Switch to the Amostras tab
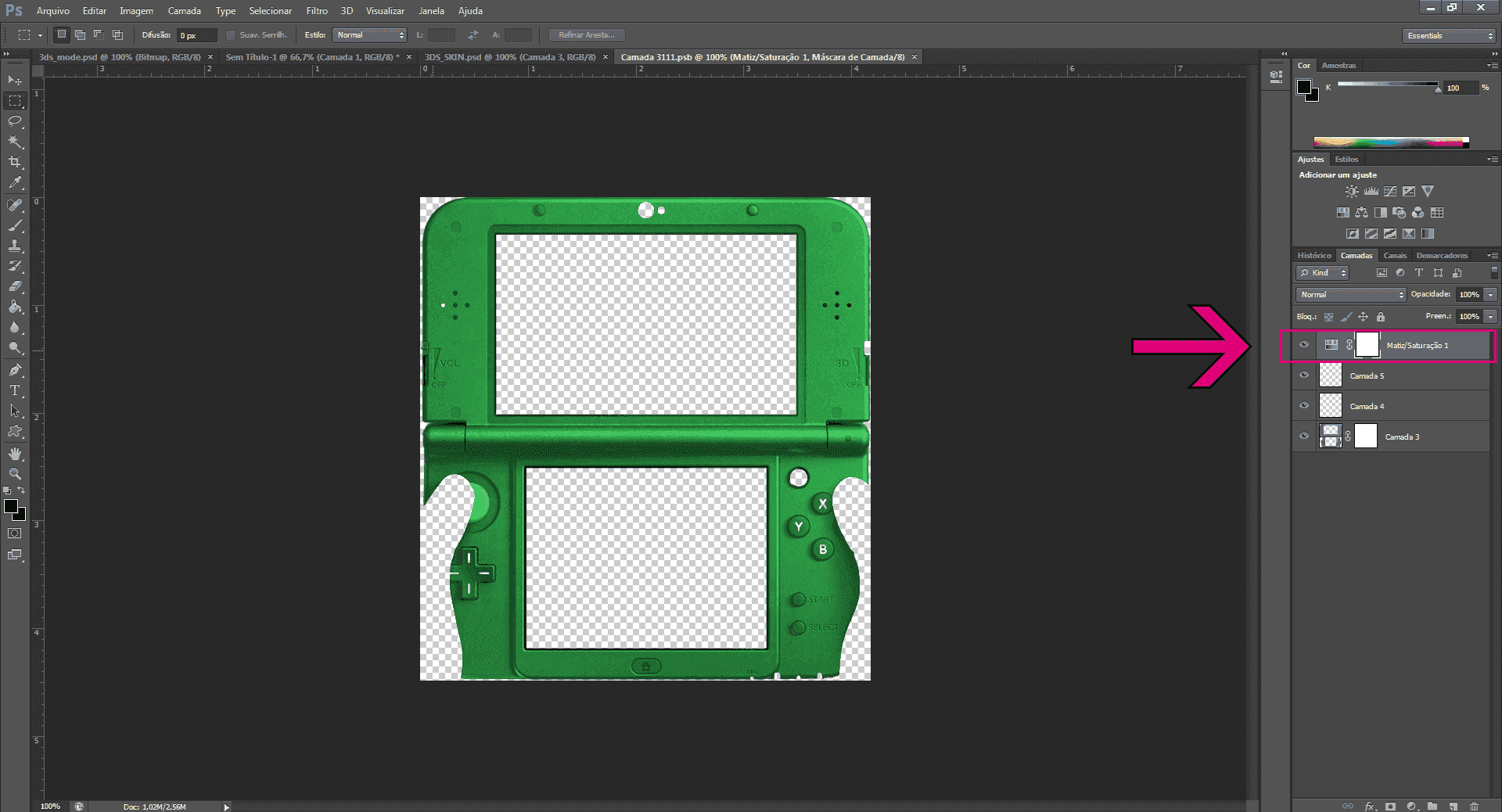The height and width of the screenshot is (812, 1502). (x=1339, y=66)
